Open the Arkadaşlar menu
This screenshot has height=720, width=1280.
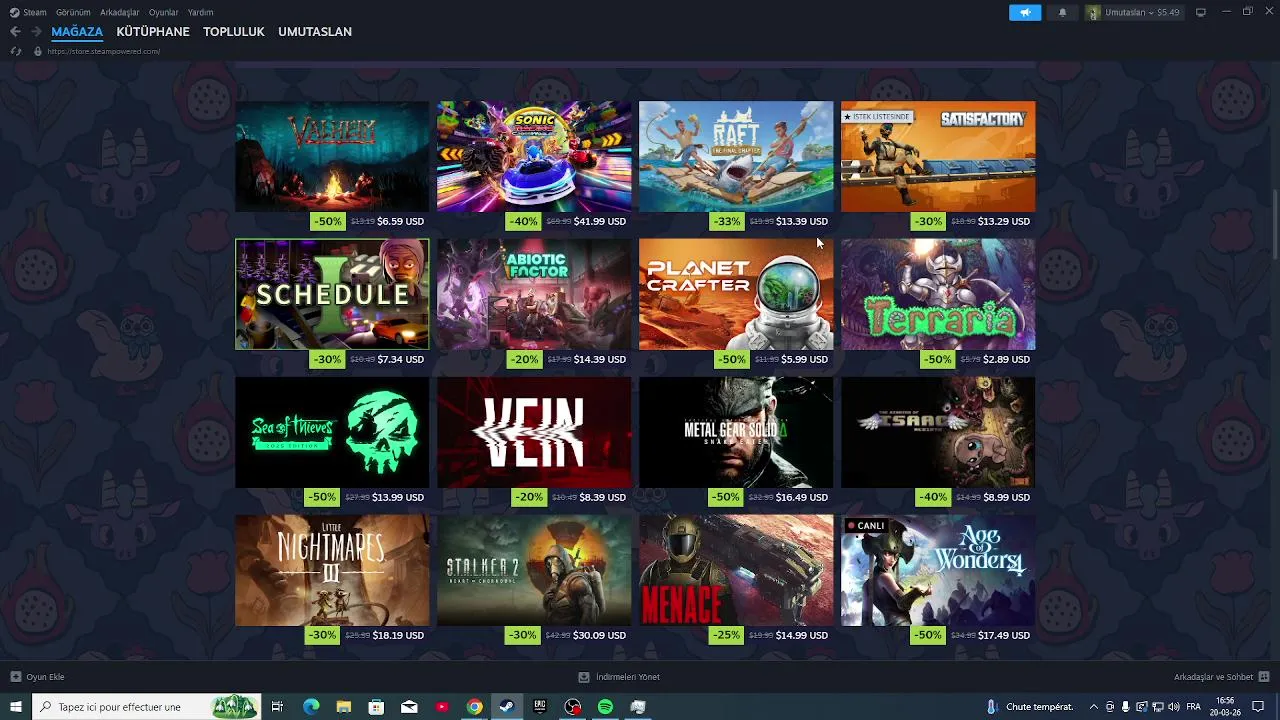click(119, 12)
